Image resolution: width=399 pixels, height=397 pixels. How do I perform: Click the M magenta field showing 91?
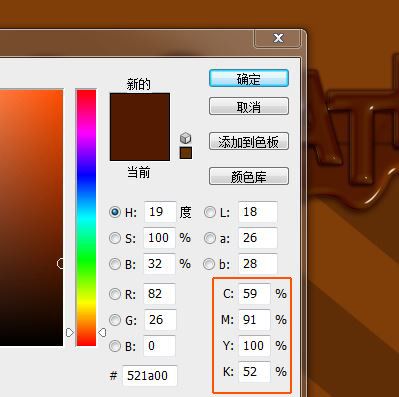(x=254, y=320)
